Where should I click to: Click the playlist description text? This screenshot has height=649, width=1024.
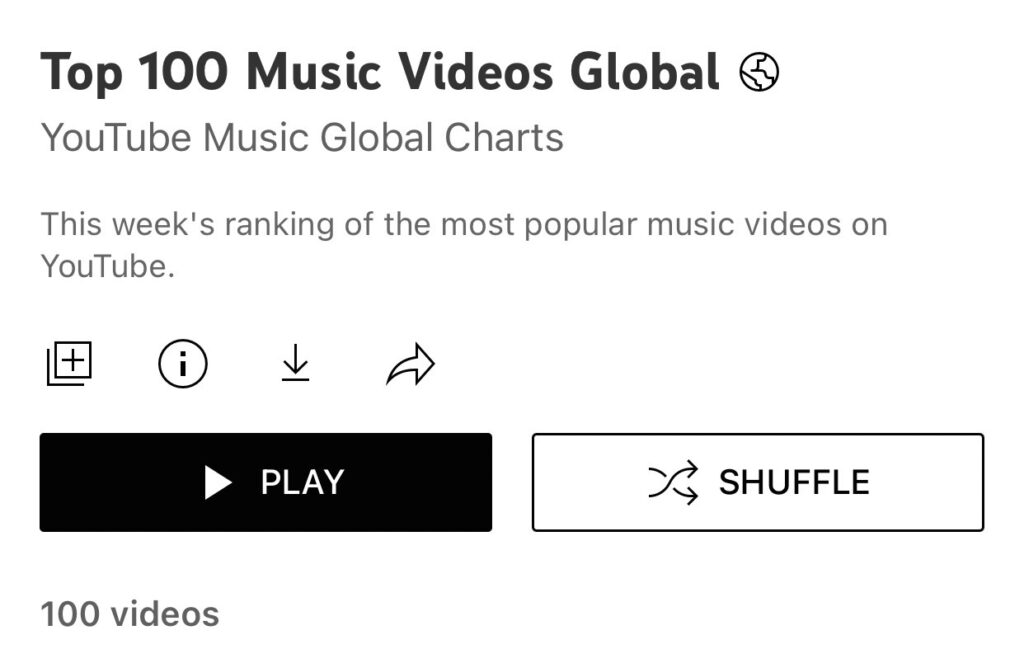pyautogui.click(x=464, y=245)
